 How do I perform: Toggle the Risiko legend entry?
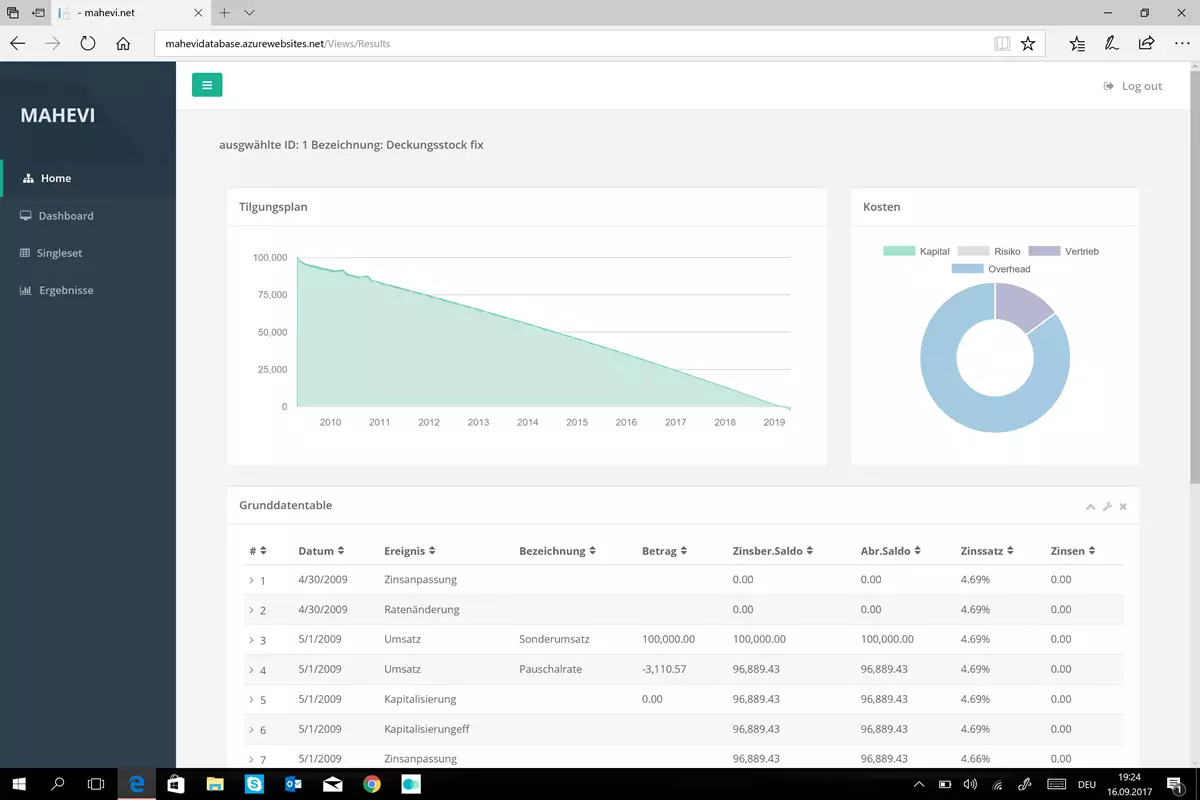tap(989, 251)
